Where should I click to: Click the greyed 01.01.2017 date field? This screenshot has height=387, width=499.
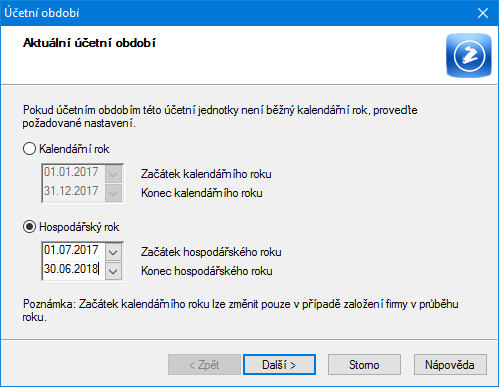pos(74,172)
